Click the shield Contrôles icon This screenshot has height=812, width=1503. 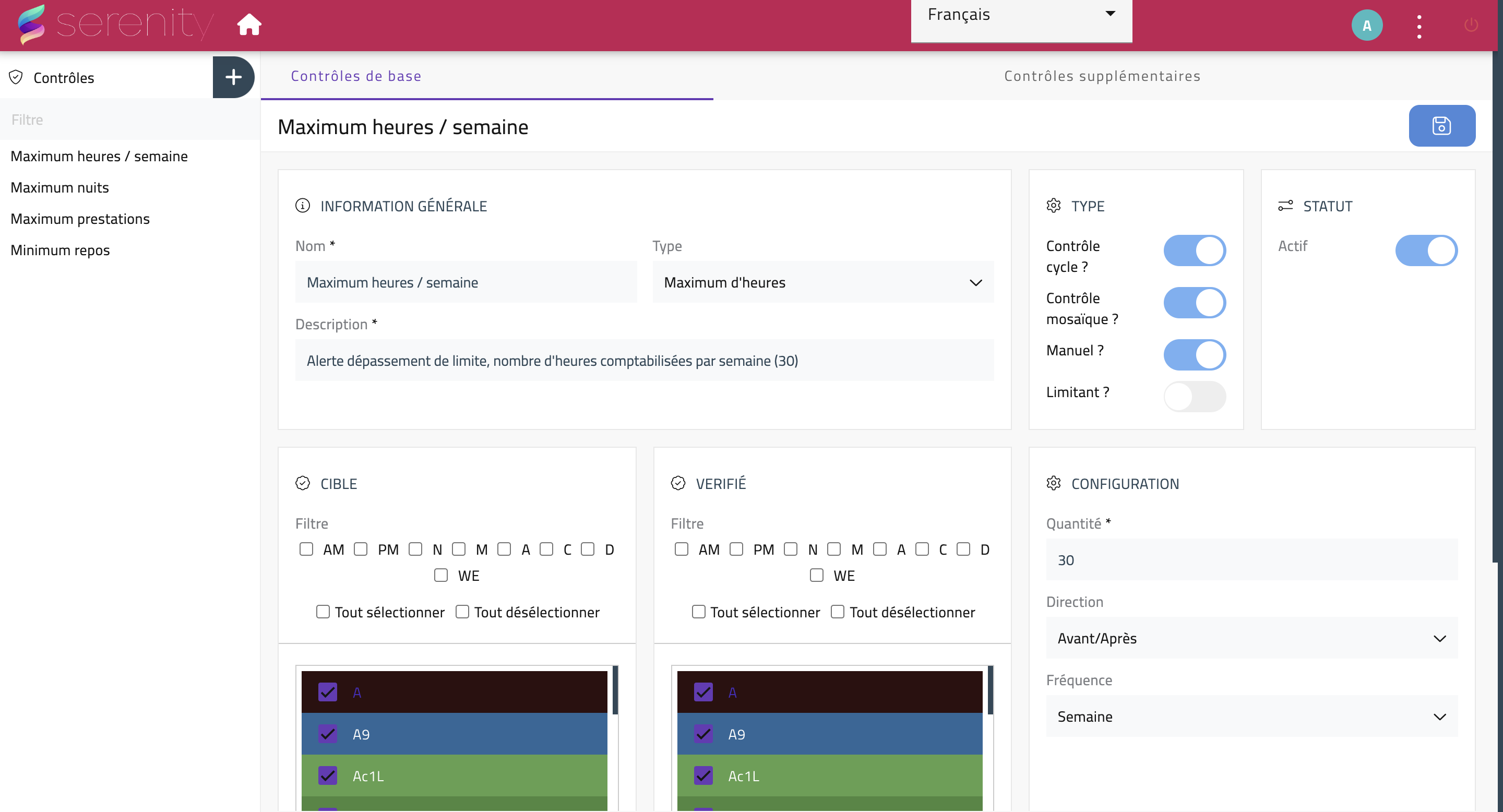point(16,77)
